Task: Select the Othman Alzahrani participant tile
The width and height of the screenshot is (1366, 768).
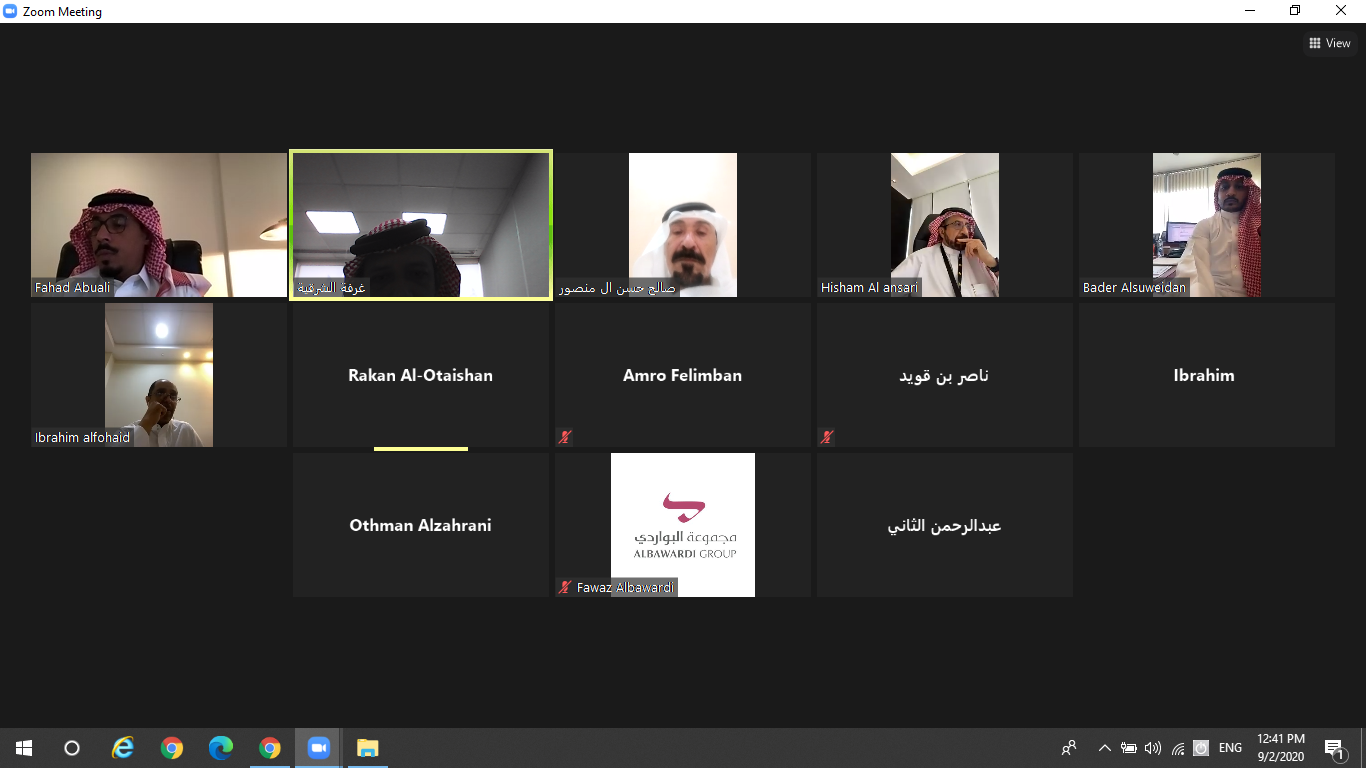Action: (x=420, y=525)
